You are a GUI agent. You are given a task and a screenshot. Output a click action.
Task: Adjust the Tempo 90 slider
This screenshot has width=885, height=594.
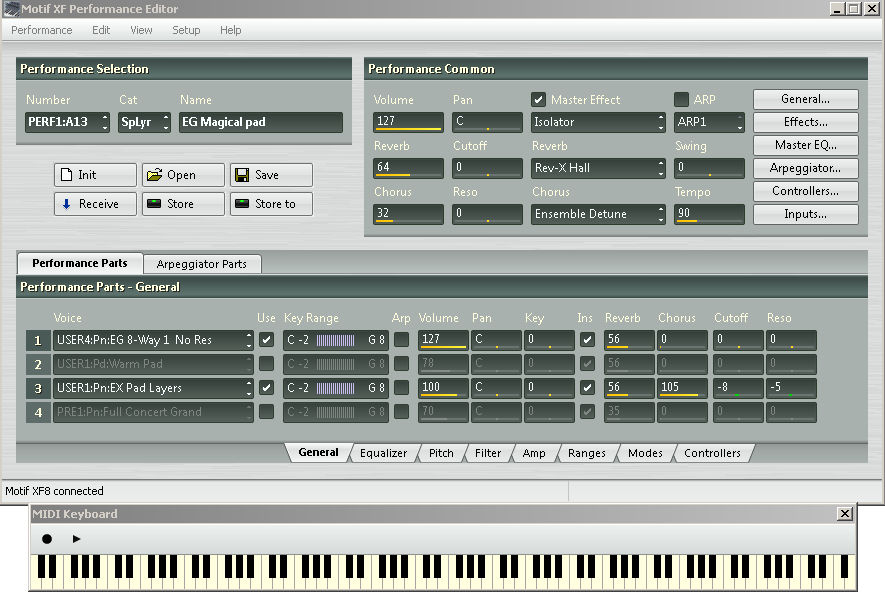pyautogui.click(x=709, y=214)
